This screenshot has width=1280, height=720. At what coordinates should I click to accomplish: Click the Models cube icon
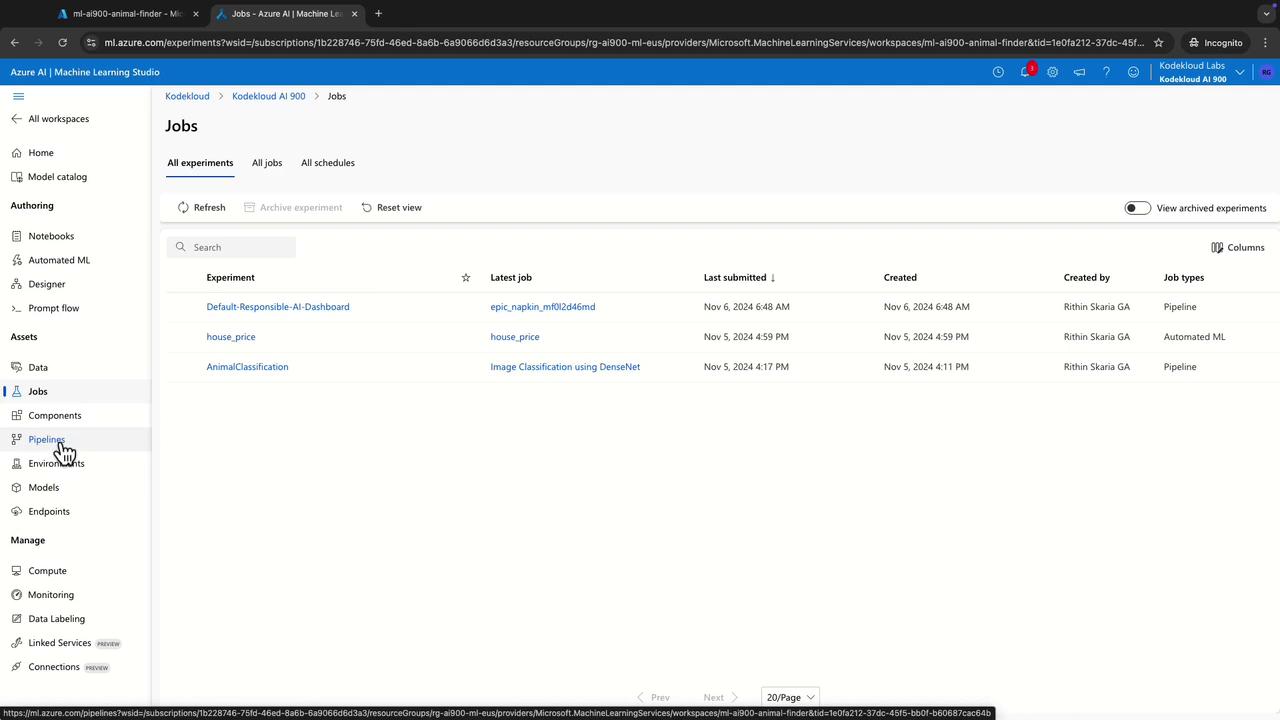(17, 487)
